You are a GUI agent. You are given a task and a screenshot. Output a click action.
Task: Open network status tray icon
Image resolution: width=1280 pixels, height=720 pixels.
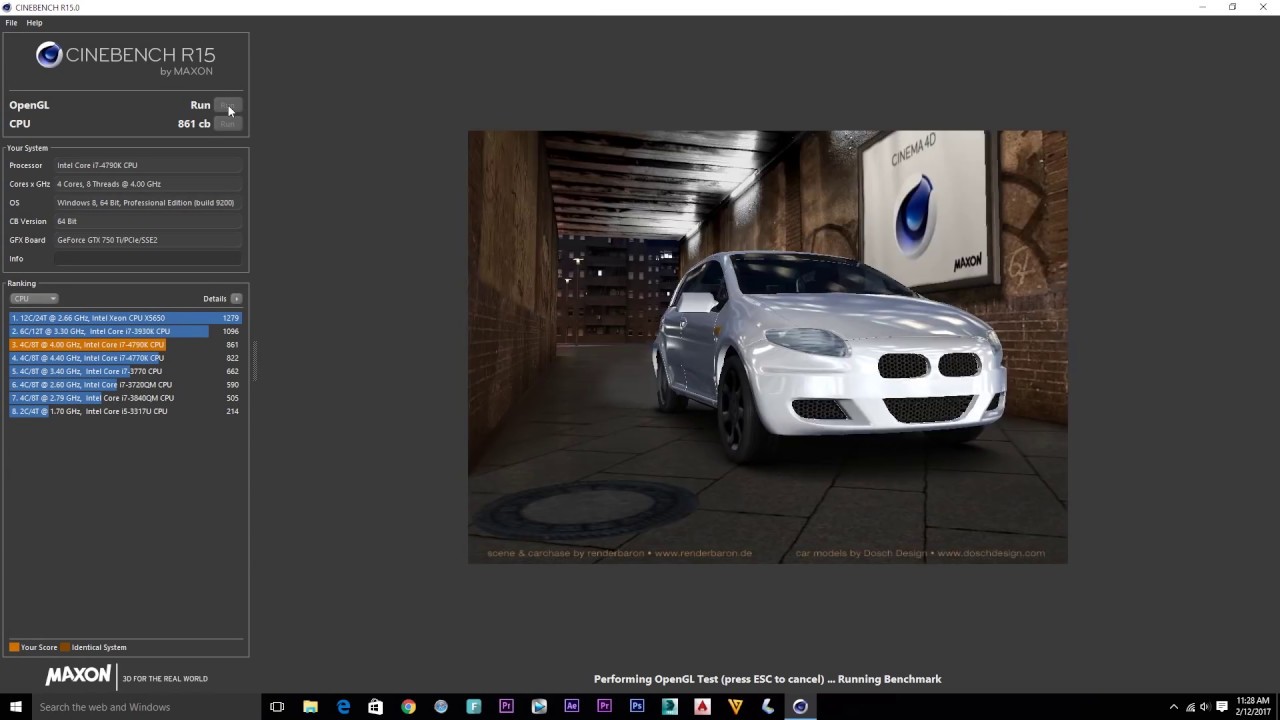tap(1190, 707)
